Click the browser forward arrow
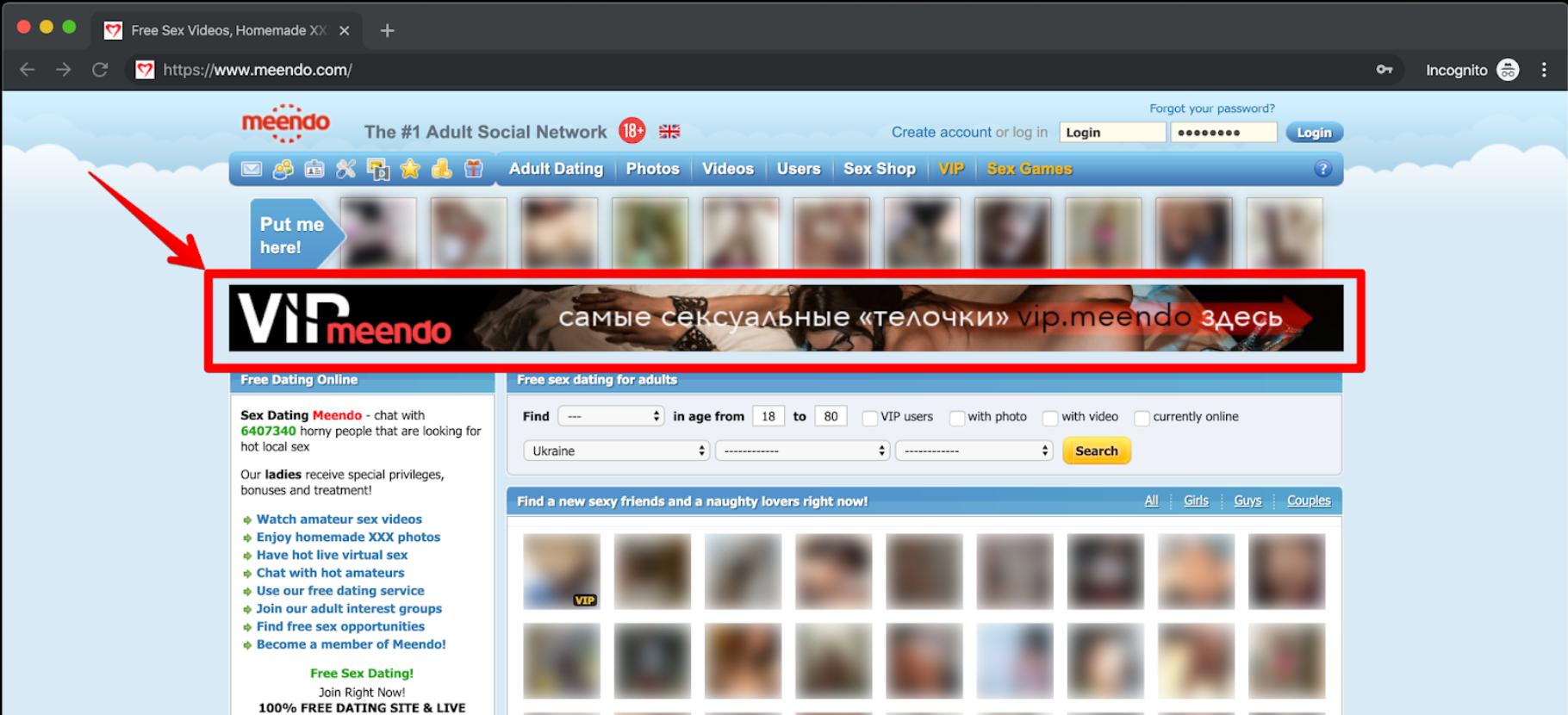This screenshot has width=1568, height=715. click(64, 70)
